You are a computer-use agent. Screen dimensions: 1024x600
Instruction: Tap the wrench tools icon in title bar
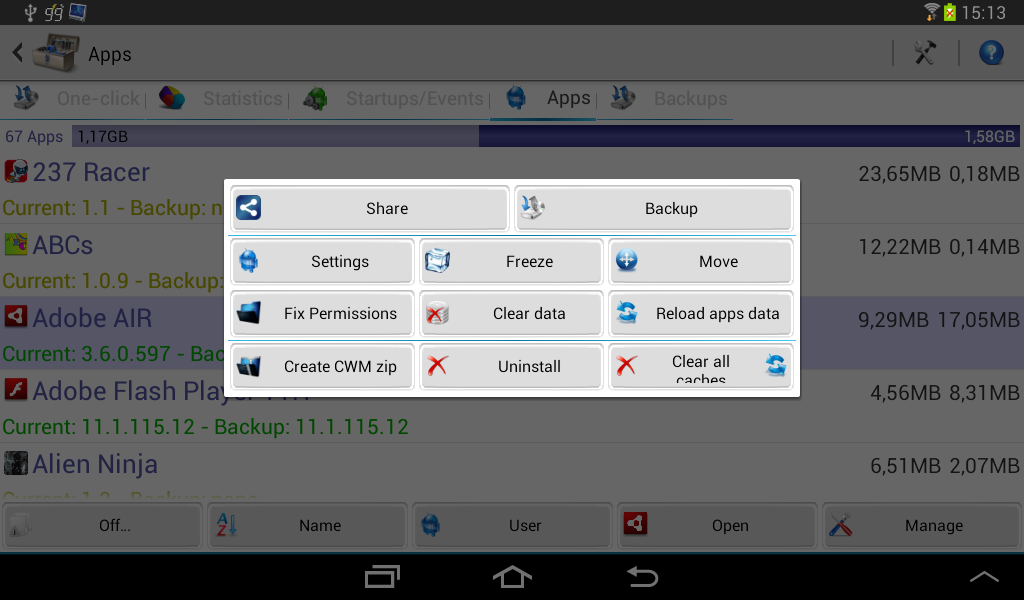pyautogui.click(x=925, y=53)
